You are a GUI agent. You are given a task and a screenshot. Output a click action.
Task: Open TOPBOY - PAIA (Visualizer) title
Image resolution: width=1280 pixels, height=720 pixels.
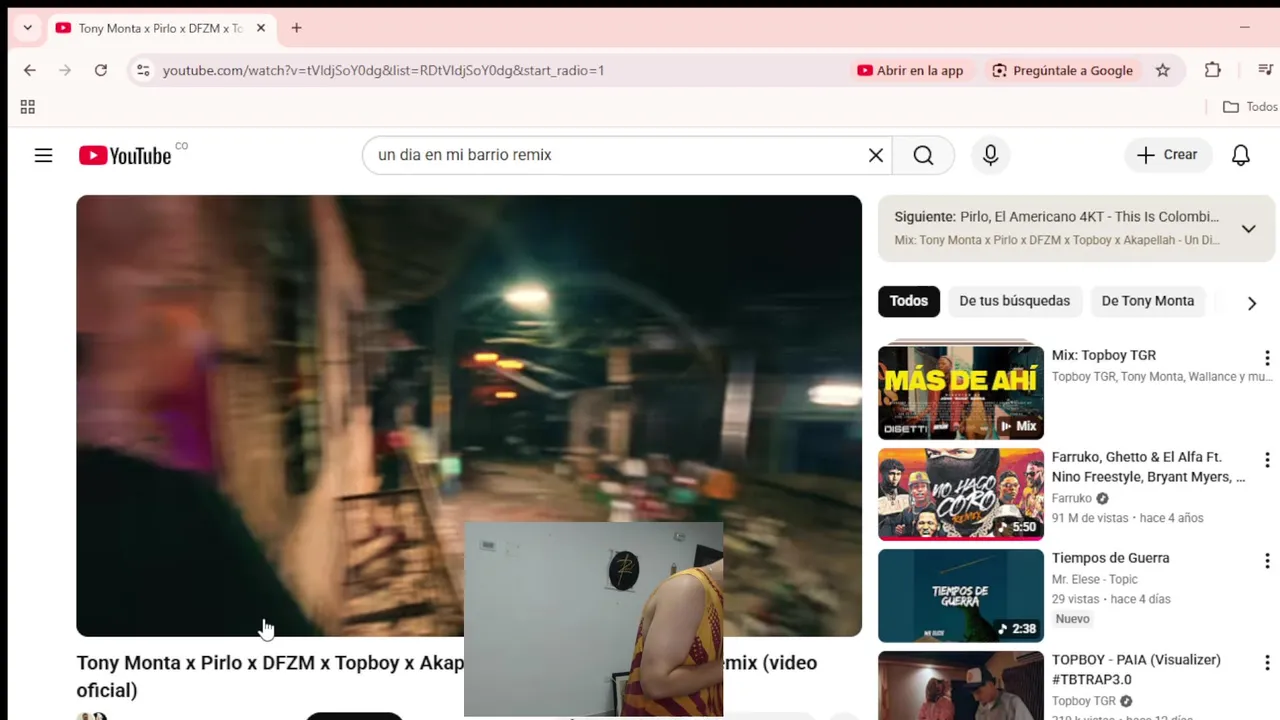1136,670
